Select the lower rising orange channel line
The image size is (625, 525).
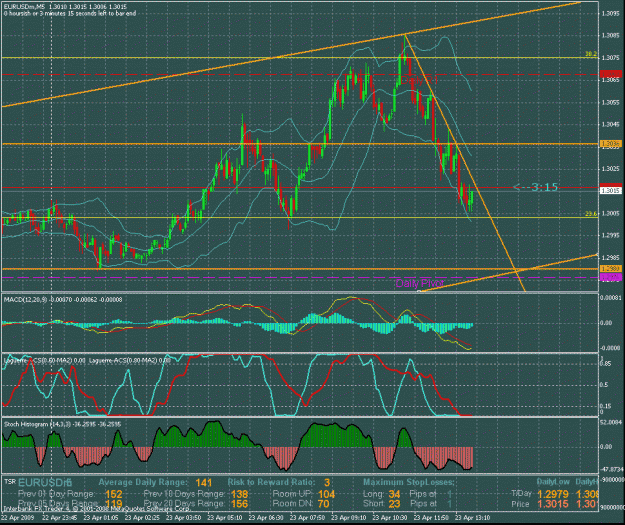click(x=508, y=273)
